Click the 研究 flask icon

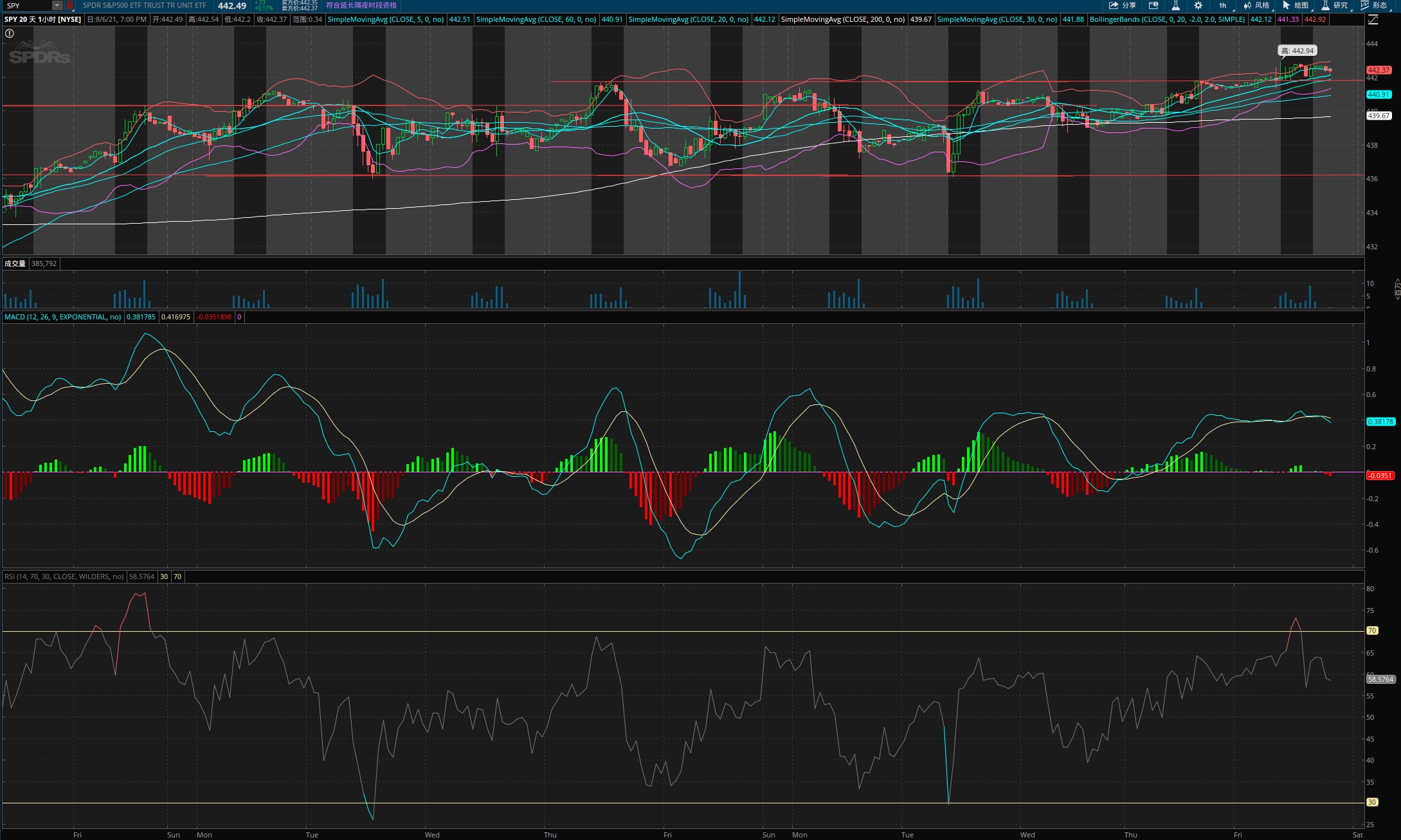pos(1325,5)
